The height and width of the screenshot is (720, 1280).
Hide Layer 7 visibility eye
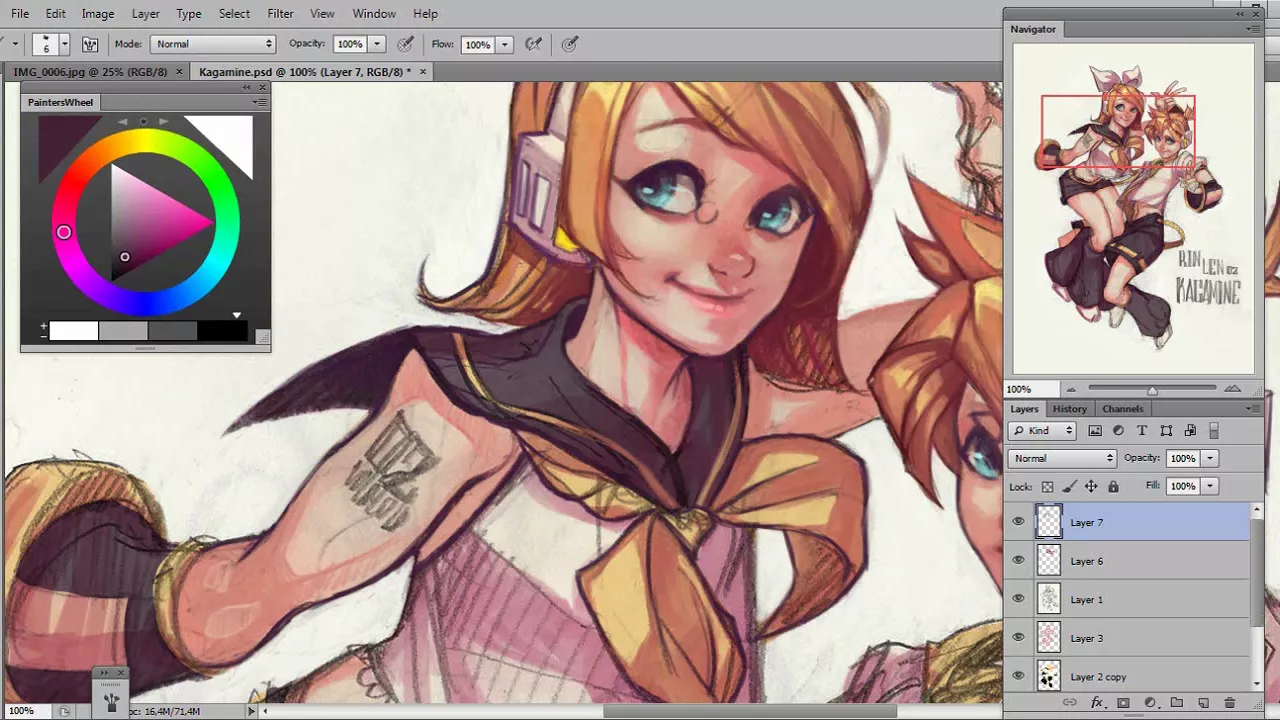click(x=1018, y=522)
